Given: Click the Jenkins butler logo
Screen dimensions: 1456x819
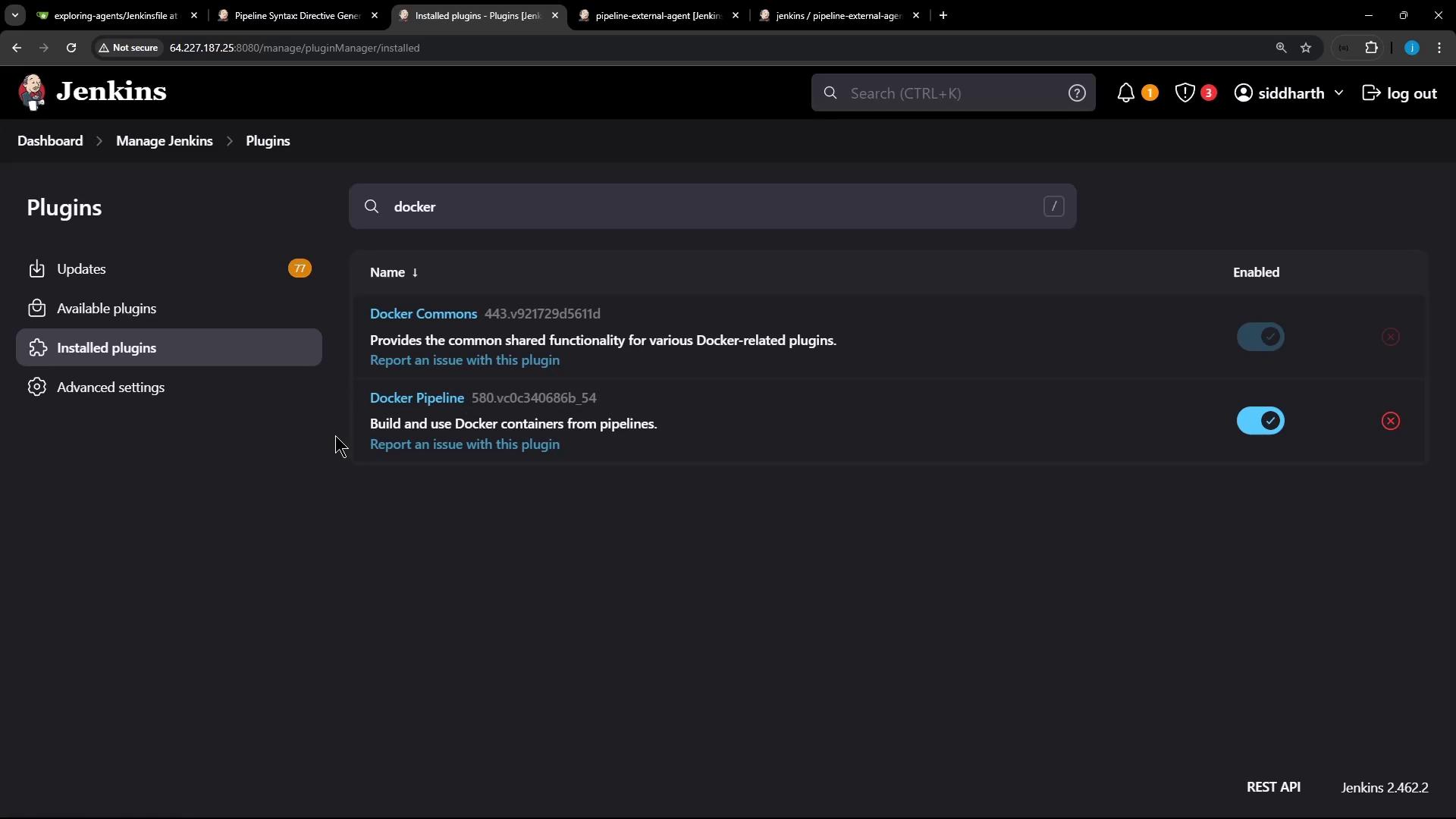Looking at the screenshot, I should tap(32, 93).
